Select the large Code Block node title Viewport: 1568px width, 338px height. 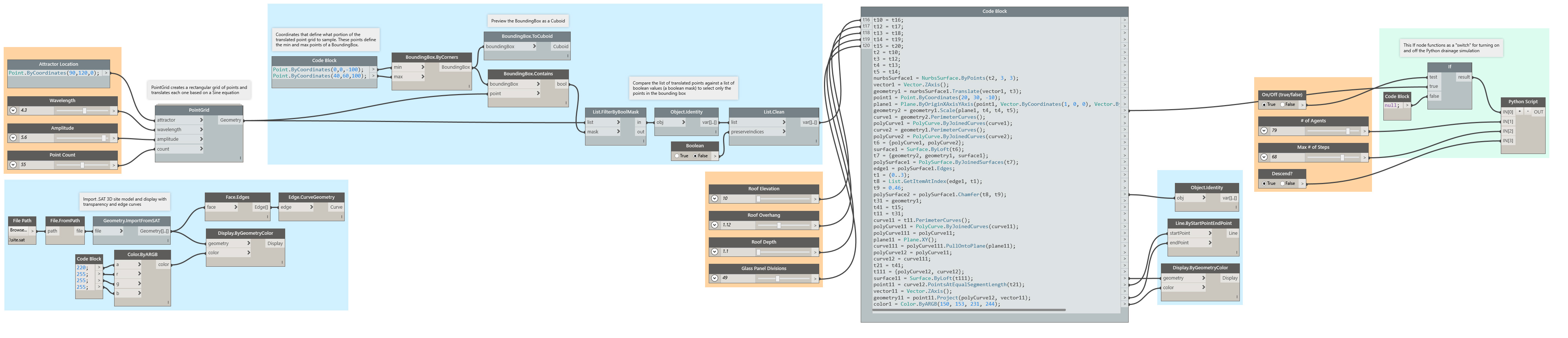pos(994,11)
